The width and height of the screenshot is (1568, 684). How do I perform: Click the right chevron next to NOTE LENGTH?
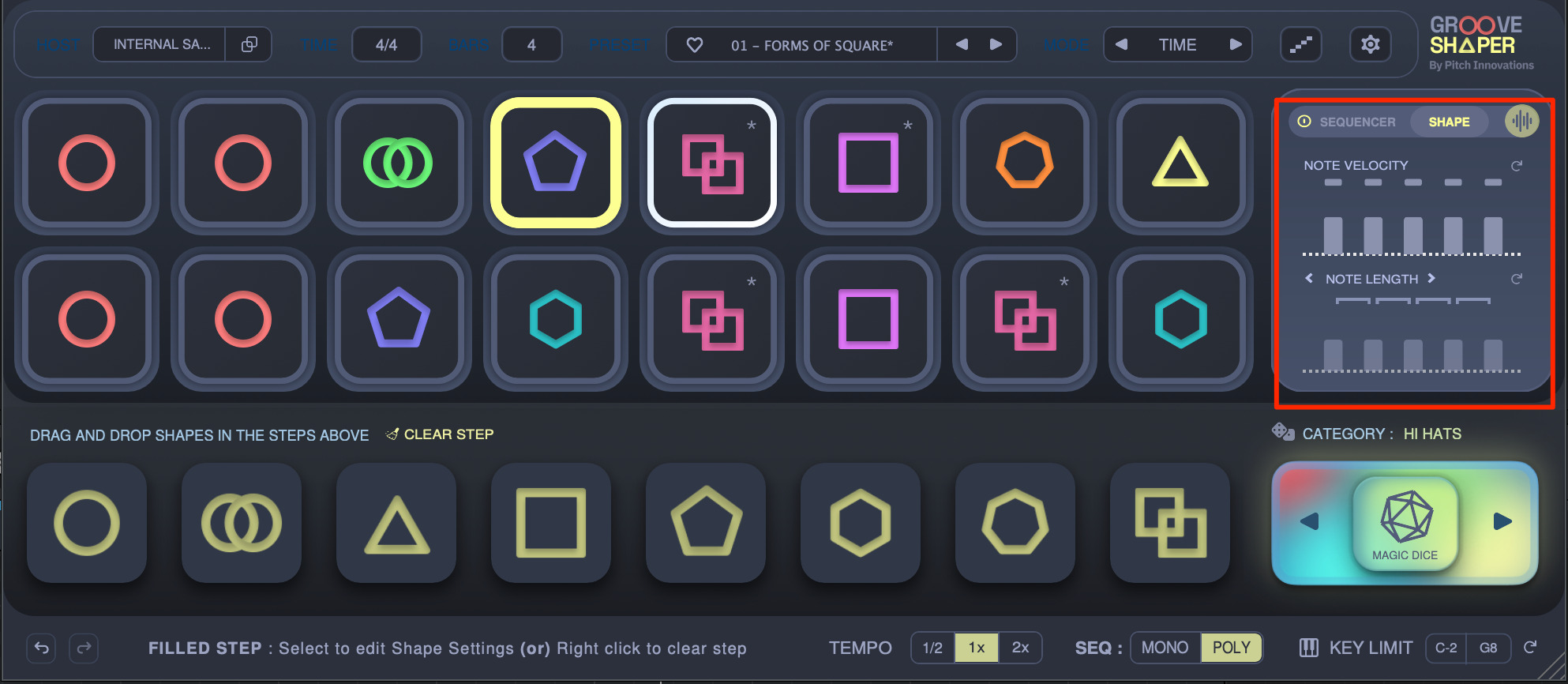coord(1431,278)
